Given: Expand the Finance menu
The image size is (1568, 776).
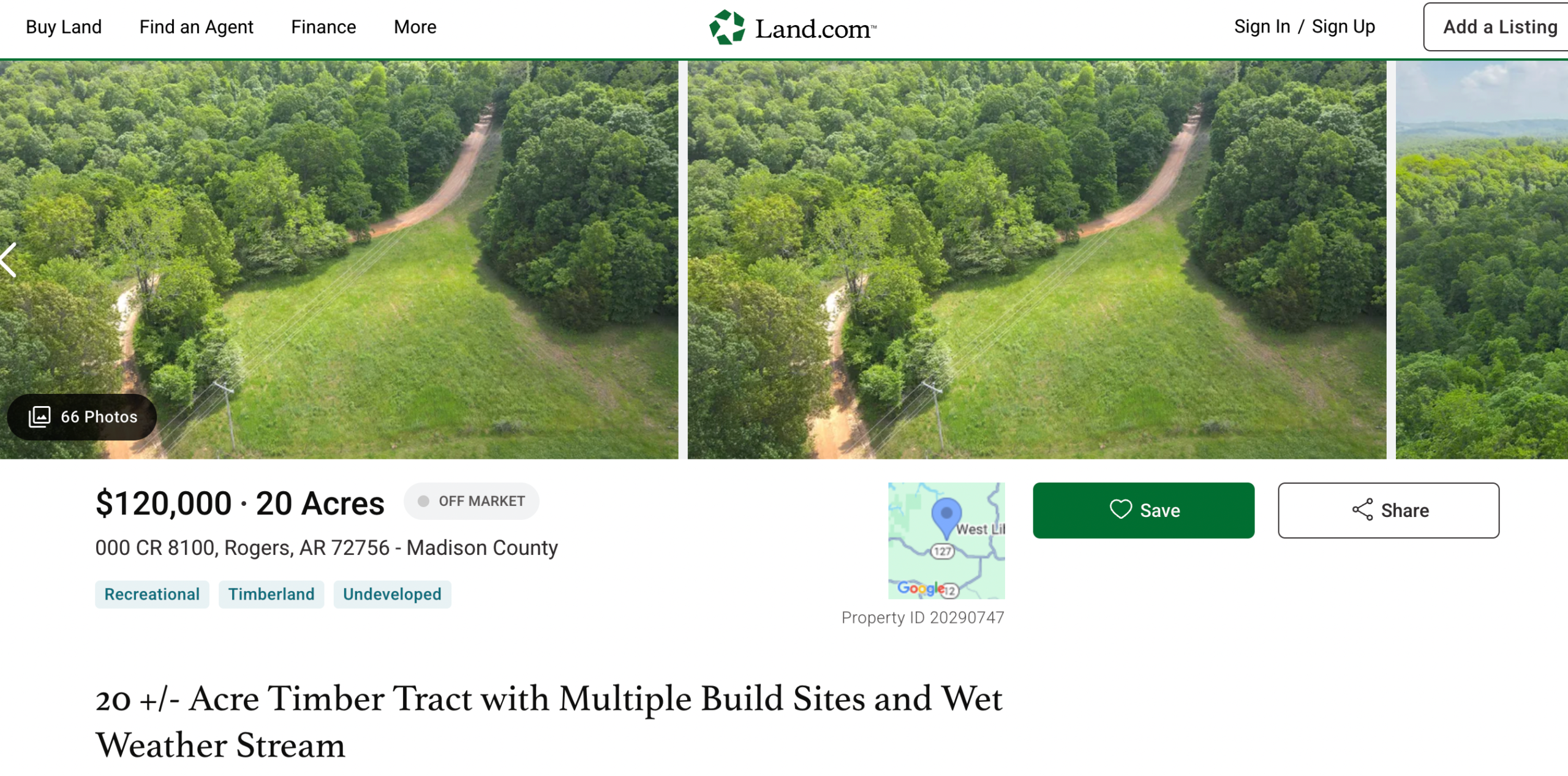Looking at the screenshot, I should 323,27.
